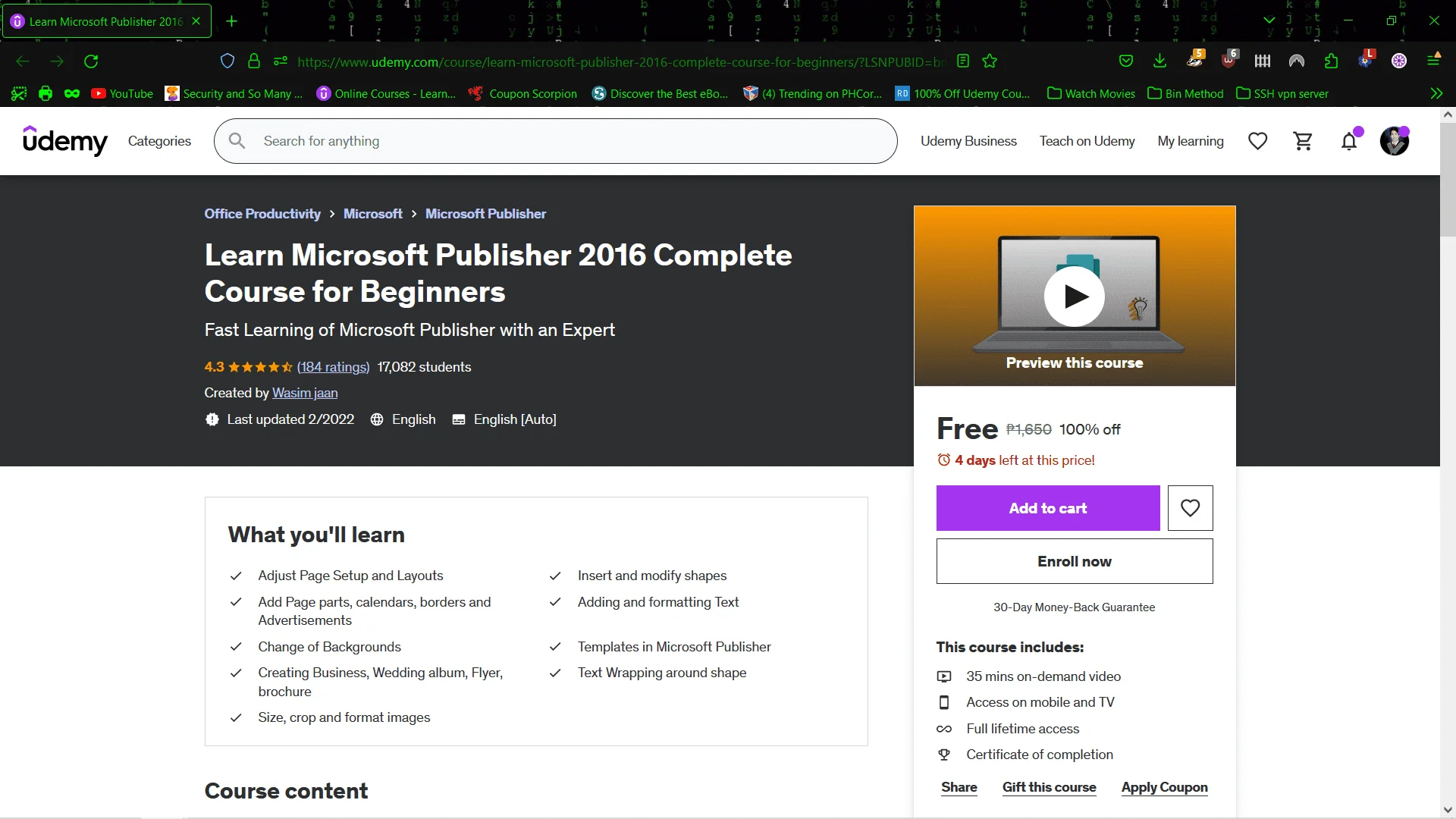Add course to wishlist heart button
1456x819 pixels.
1190,508
